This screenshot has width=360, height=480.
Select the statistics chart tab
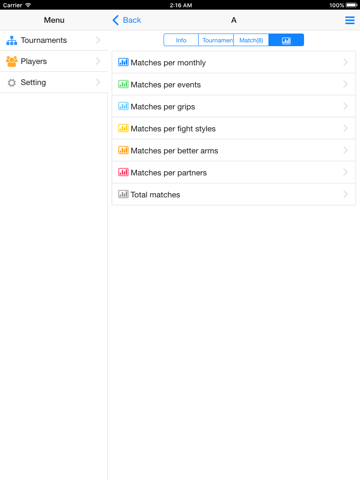click(286, 40)
